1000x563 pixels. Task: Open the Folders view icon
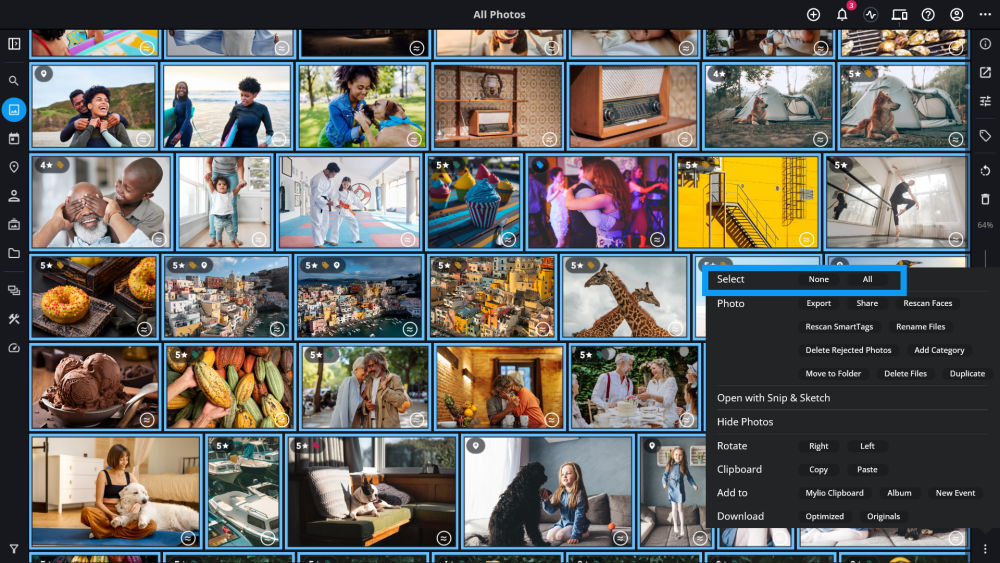pyautogui.click(x=14, y=253)
